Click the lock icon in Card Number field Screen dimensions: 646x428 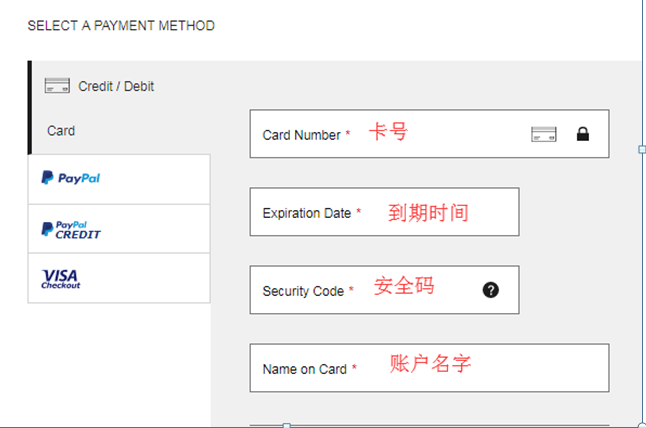click(583, 134)
